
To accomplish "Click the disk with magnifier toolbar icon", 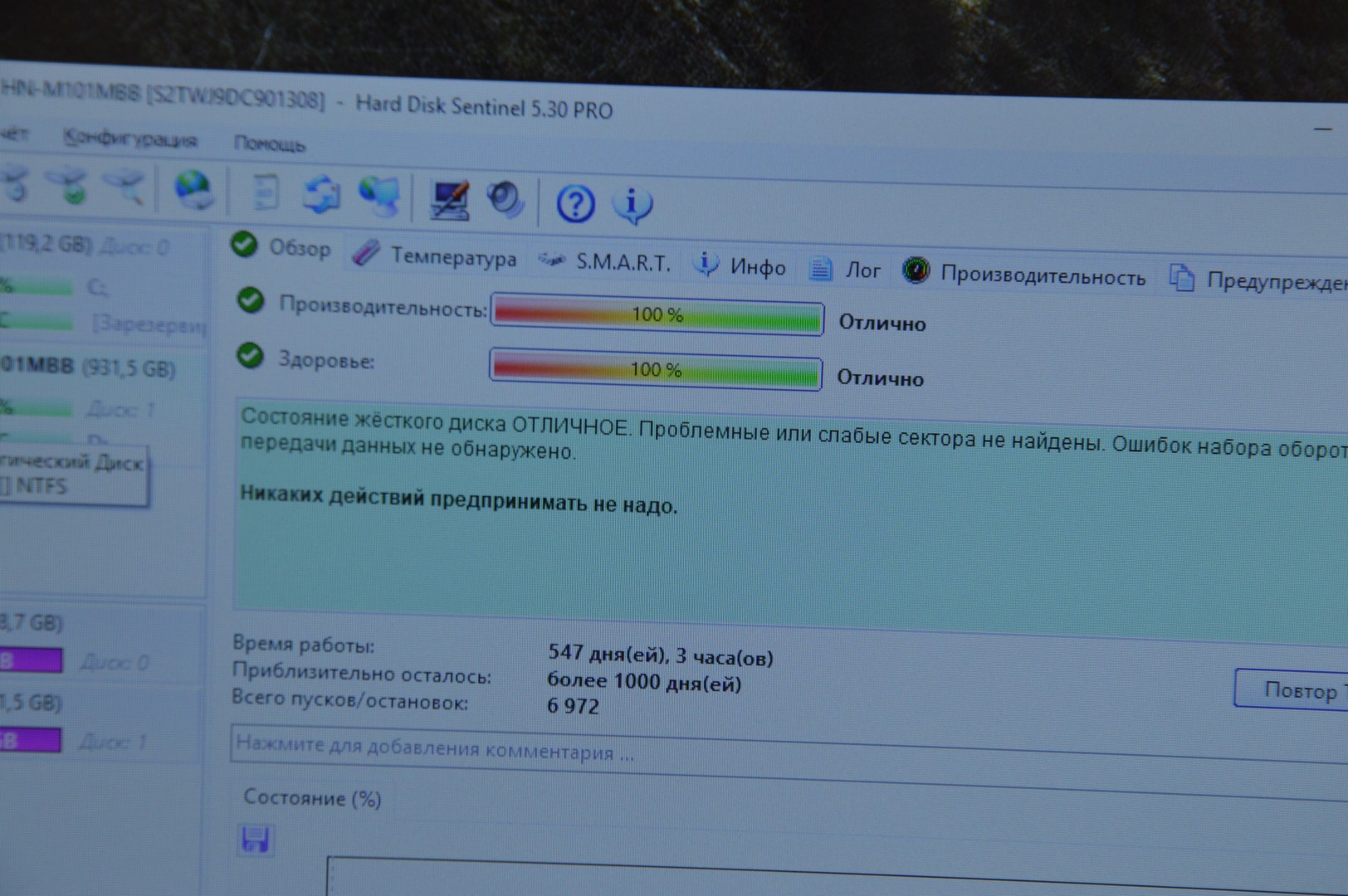I will (x=125, y=187).
